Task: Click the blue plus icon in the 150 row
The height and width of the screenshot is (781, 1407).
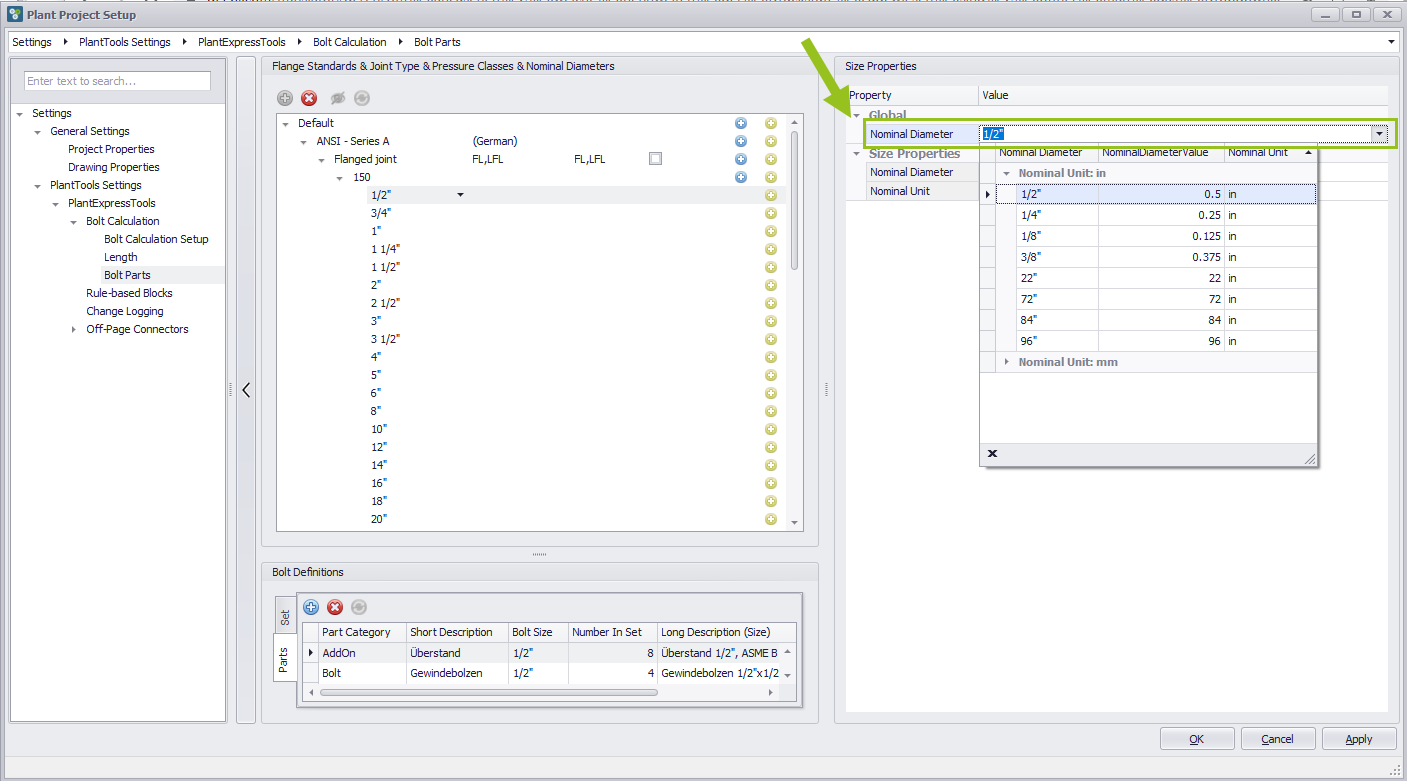Action: click(x=741, y=177)
